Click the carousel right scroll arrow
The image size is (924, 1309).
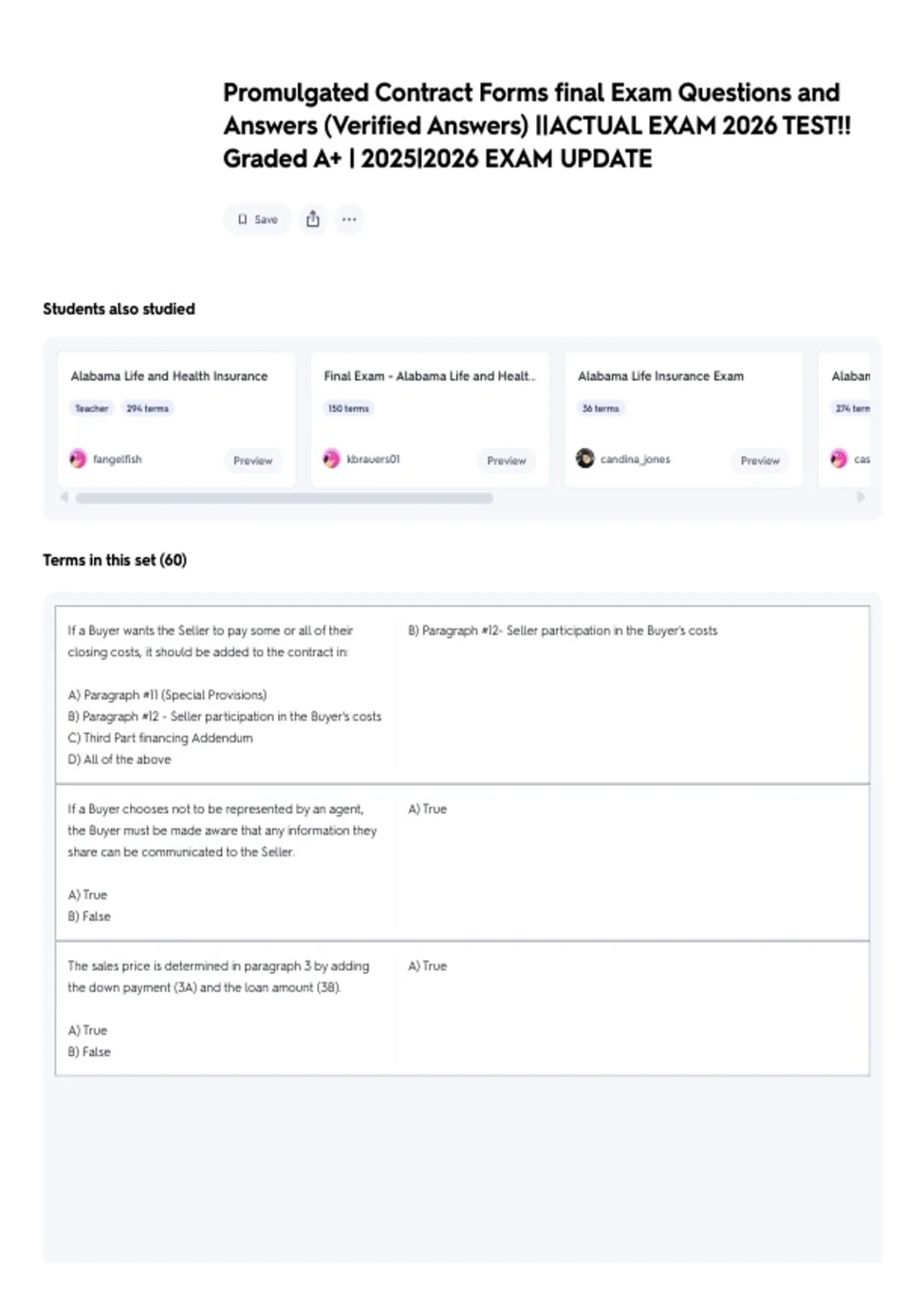[x=861, y=497]
